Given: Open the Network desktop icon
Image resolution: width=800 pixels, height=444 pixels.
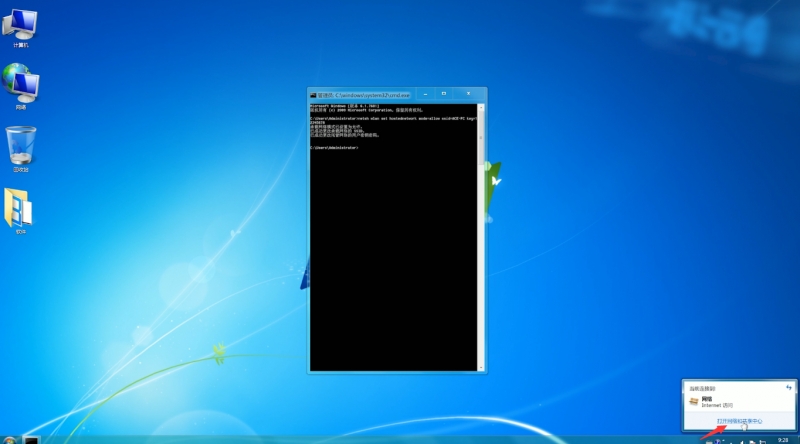Looking at the screenshot, I should (20, 87).
